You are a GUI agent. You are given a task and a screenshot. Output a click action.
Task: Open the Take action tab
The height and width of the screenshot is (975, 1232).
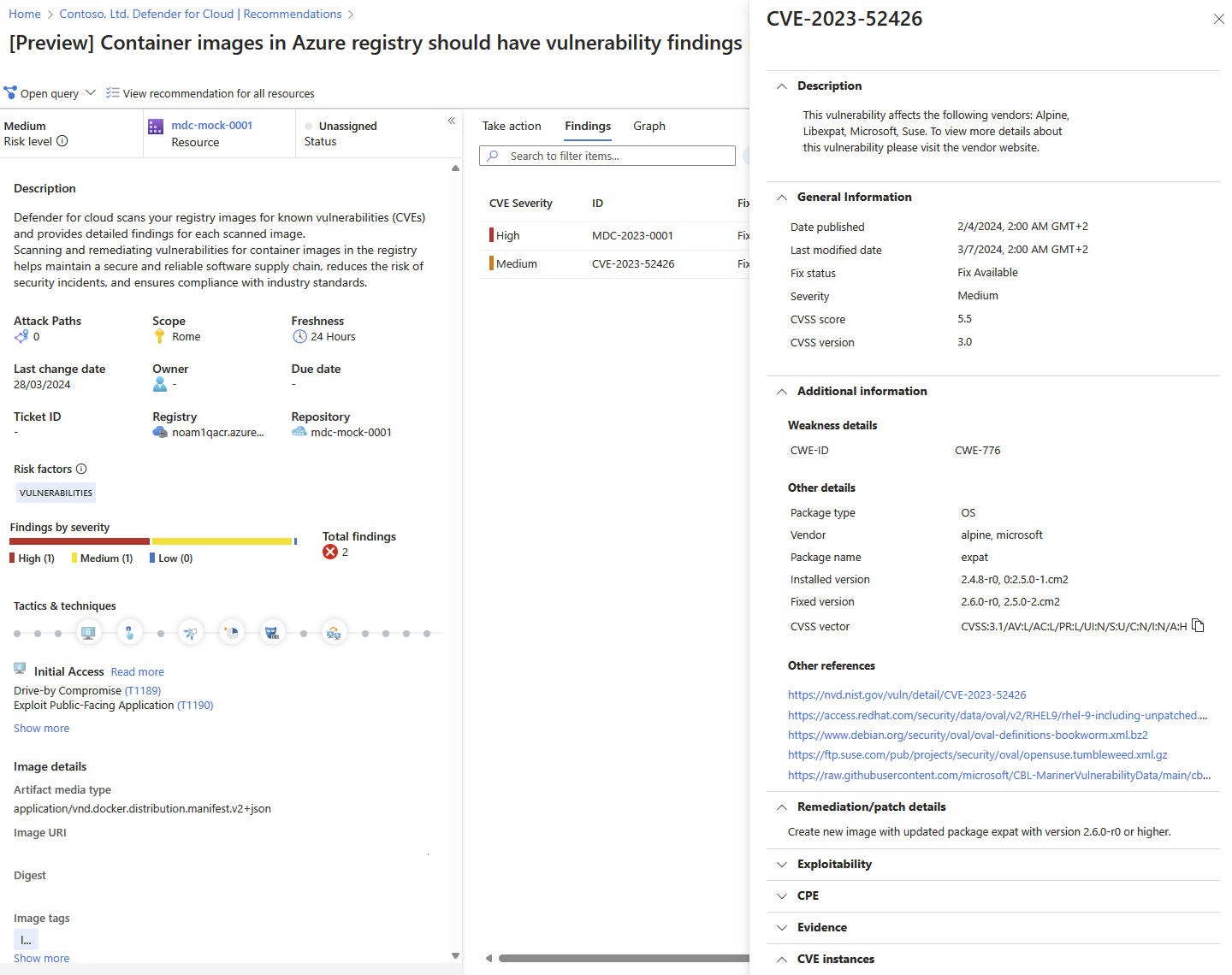coord(512,126)
